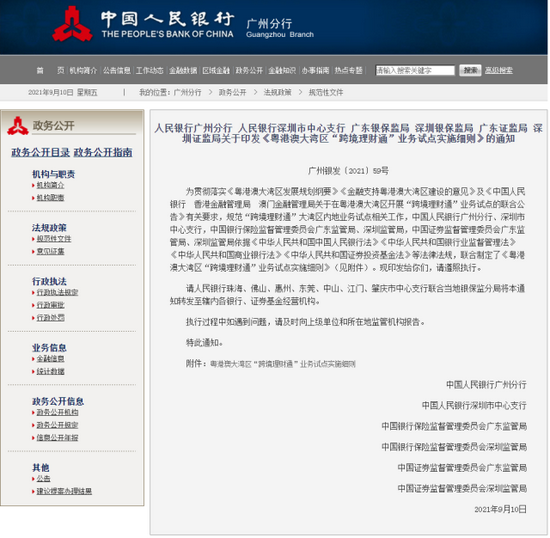Click the 法规政策 sidebar heading
550x538 pixels.
[49, 228]
